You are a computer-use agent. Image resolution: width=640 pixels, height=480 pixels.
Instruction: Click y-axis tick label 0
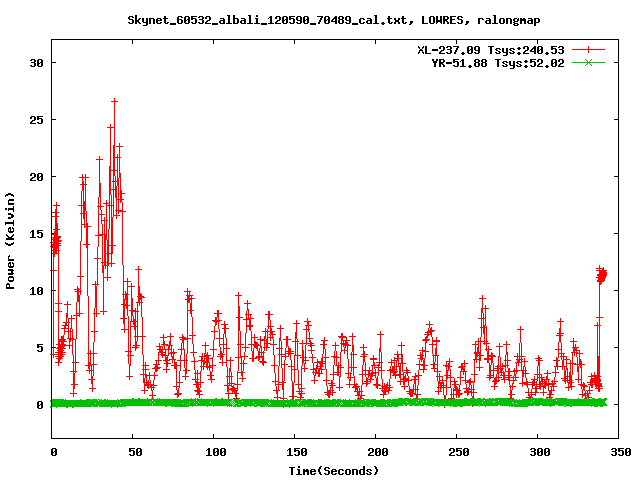40,405
